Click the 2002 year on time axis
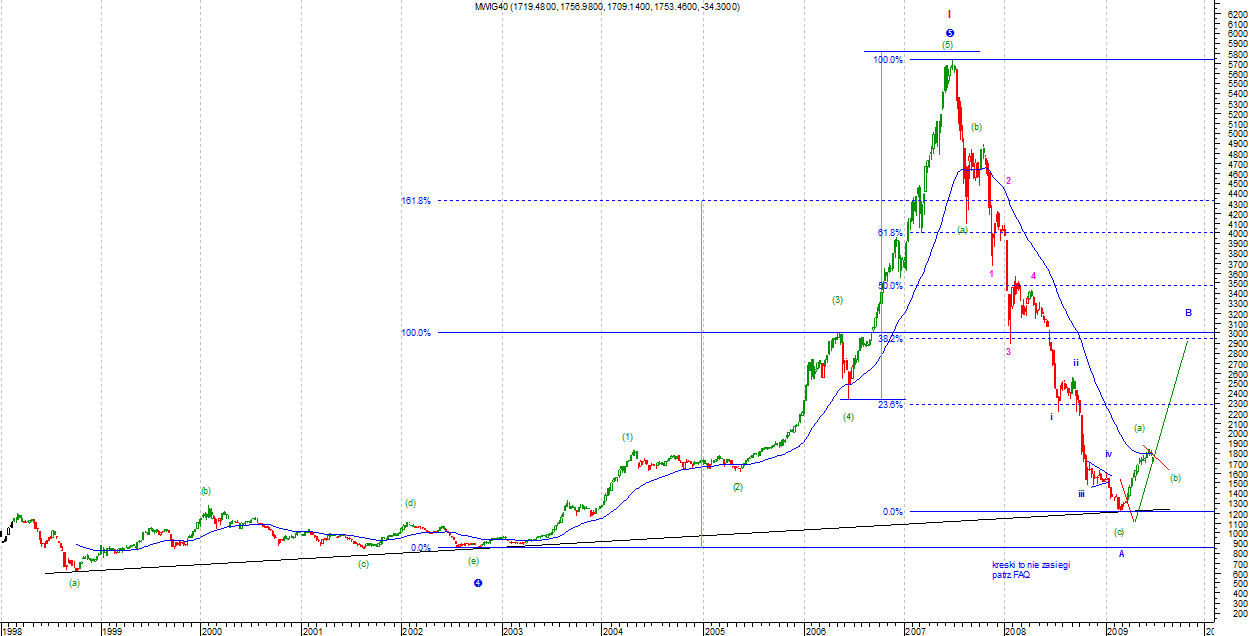This screenshot has height=636, width=1250. point(412,631)
